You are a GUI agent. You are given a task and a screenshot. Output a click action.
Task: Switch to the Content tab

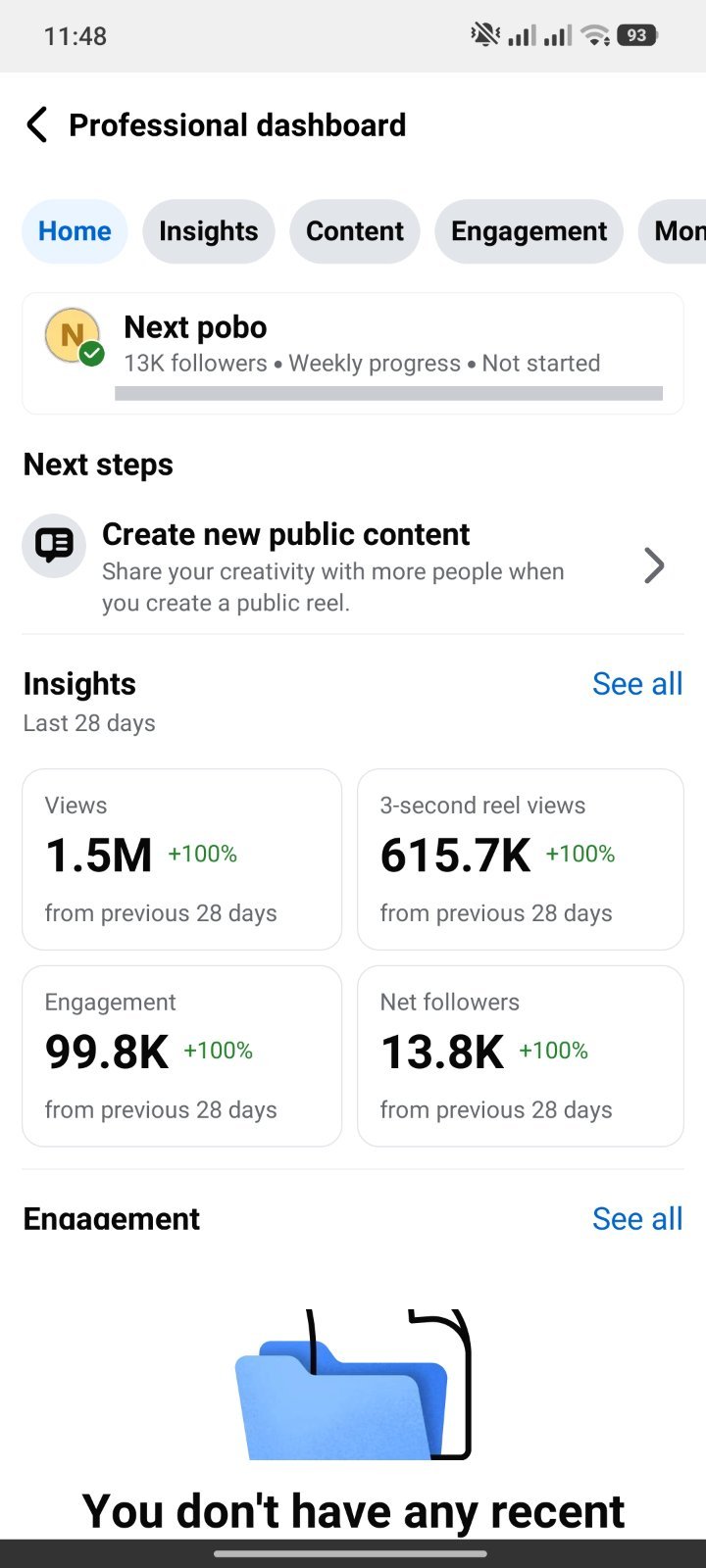coord(355,231)
